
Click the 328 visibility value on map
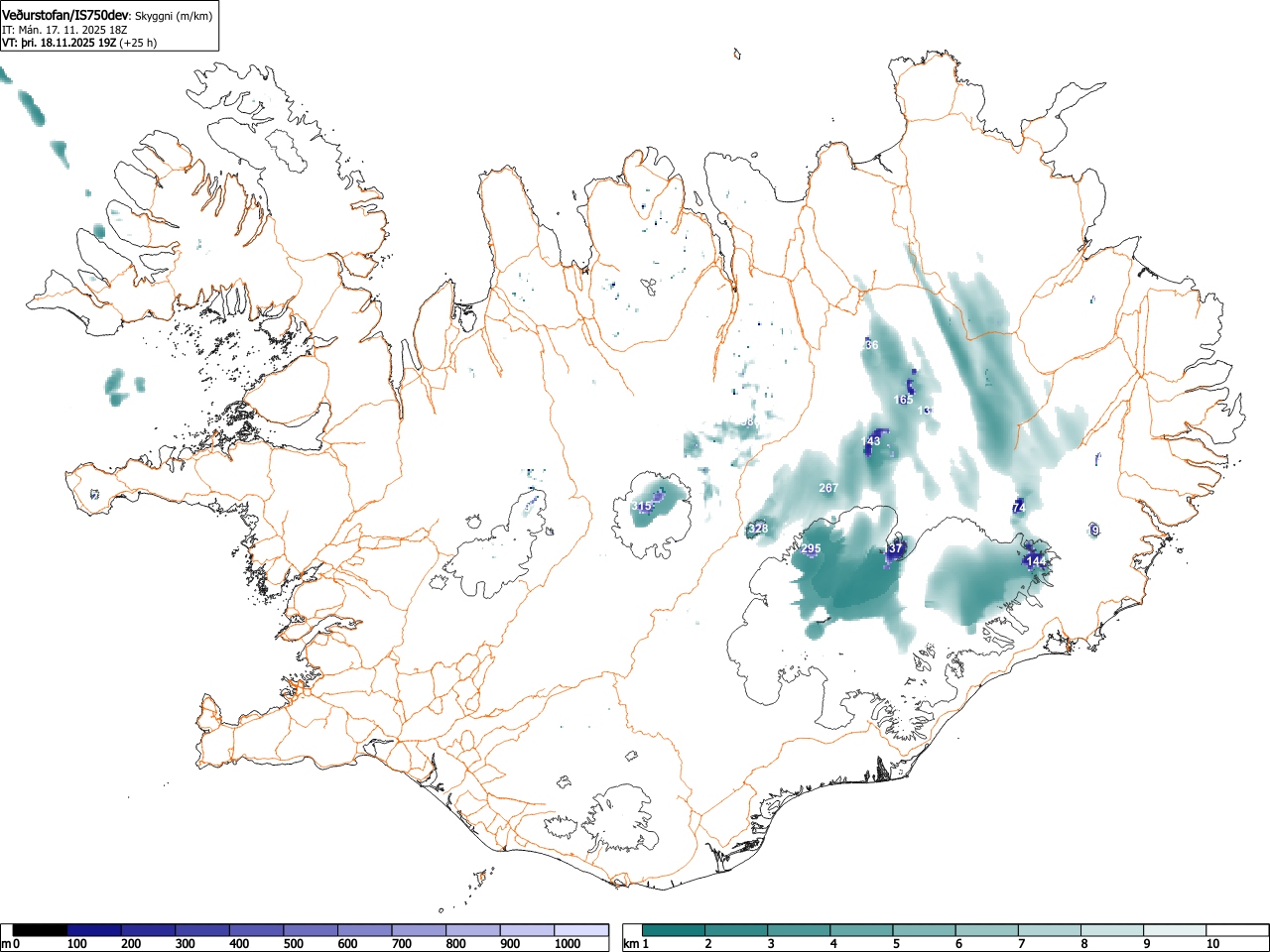758,529
